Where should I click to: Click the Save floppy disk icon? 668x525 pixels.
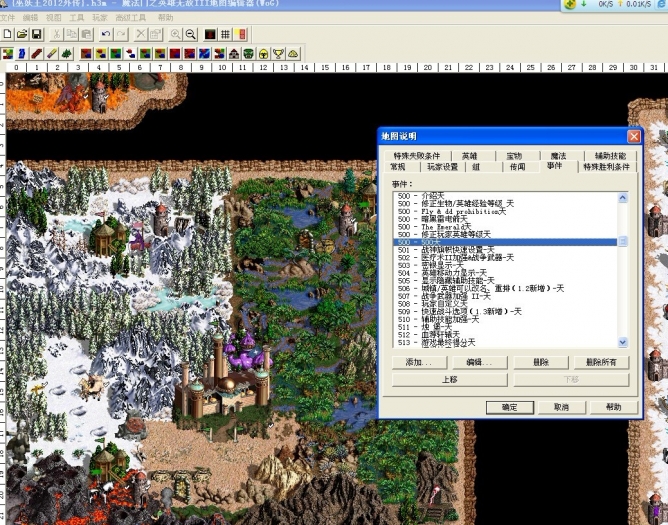tap(37, 34)
